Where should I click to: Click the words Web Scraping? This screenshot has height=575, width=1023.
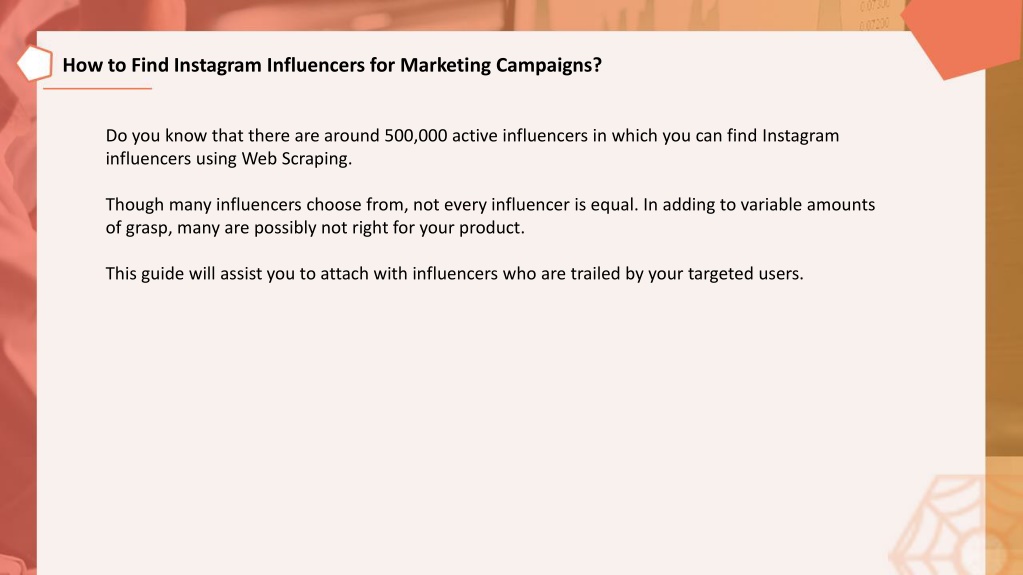pos(296,159)
